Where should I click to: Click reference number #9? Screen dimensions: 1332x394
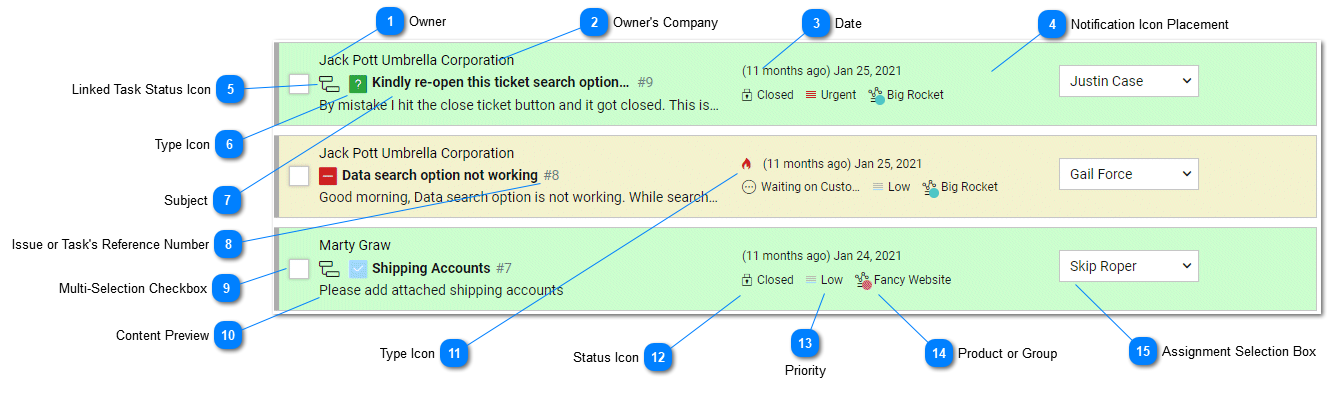pyautogui.click(x=645, y=82)
